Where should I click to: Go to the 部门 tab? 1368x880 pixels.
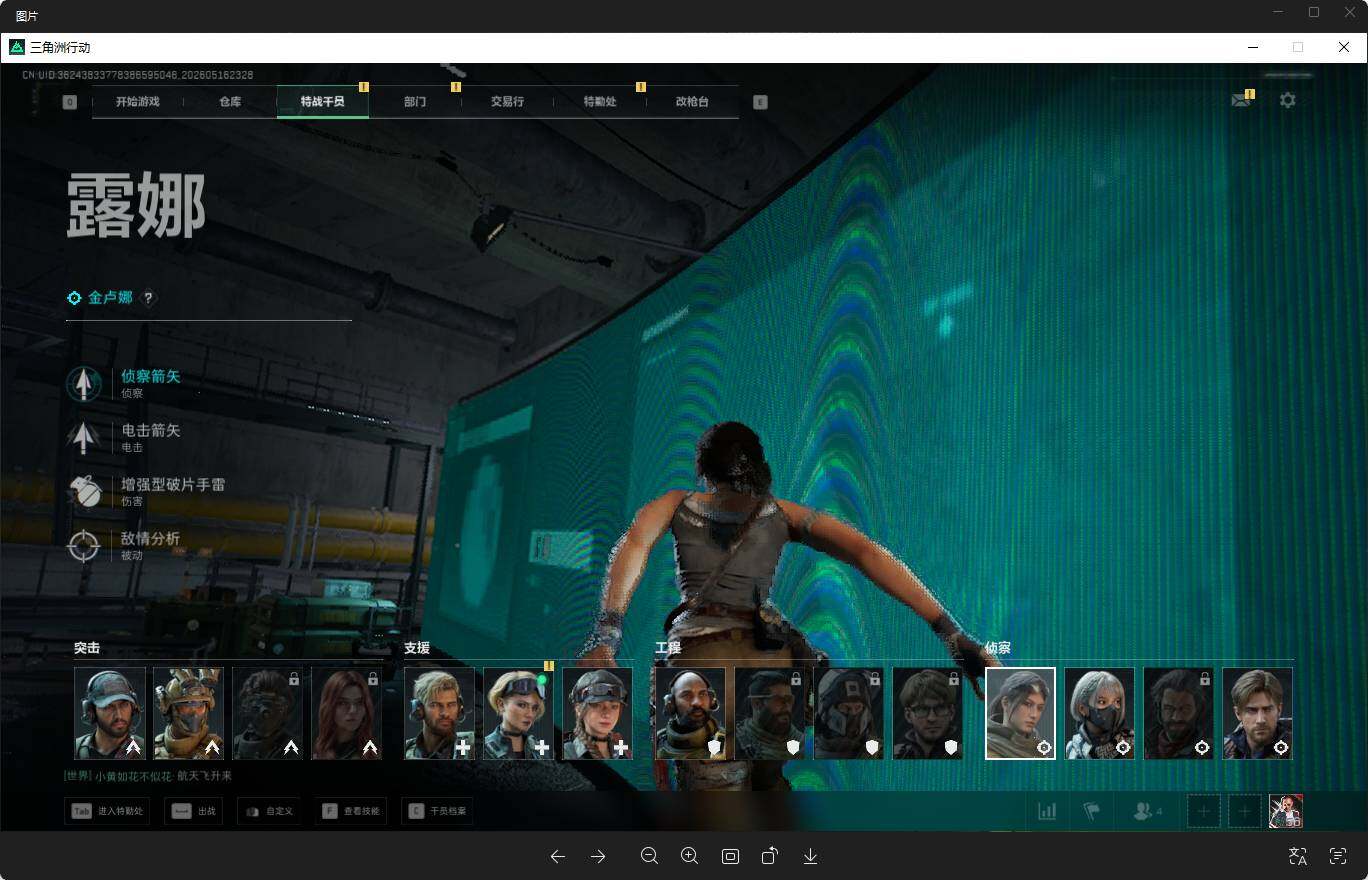(x=415, y=102)
